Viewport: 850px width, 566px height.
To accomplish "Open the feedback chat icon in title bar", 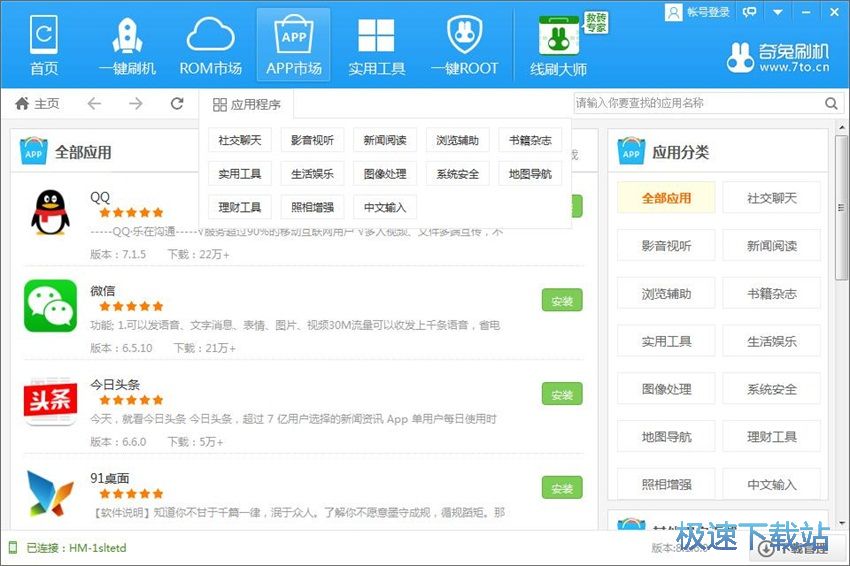I will pos(749,12).
